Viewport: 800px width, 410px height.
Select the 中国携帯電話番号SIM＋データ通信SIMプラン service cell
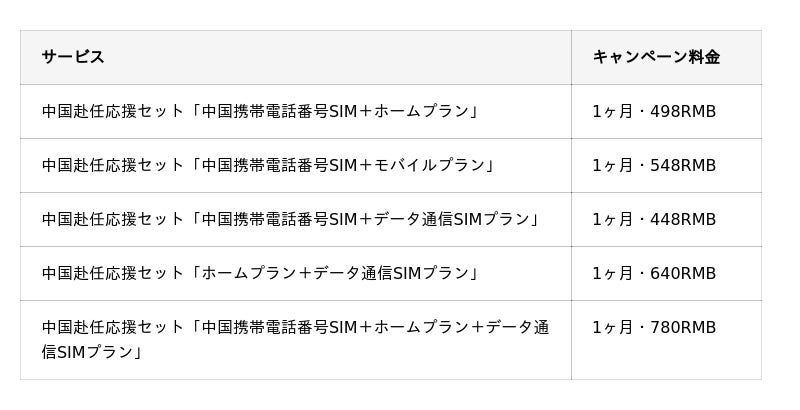pos(290,219)
